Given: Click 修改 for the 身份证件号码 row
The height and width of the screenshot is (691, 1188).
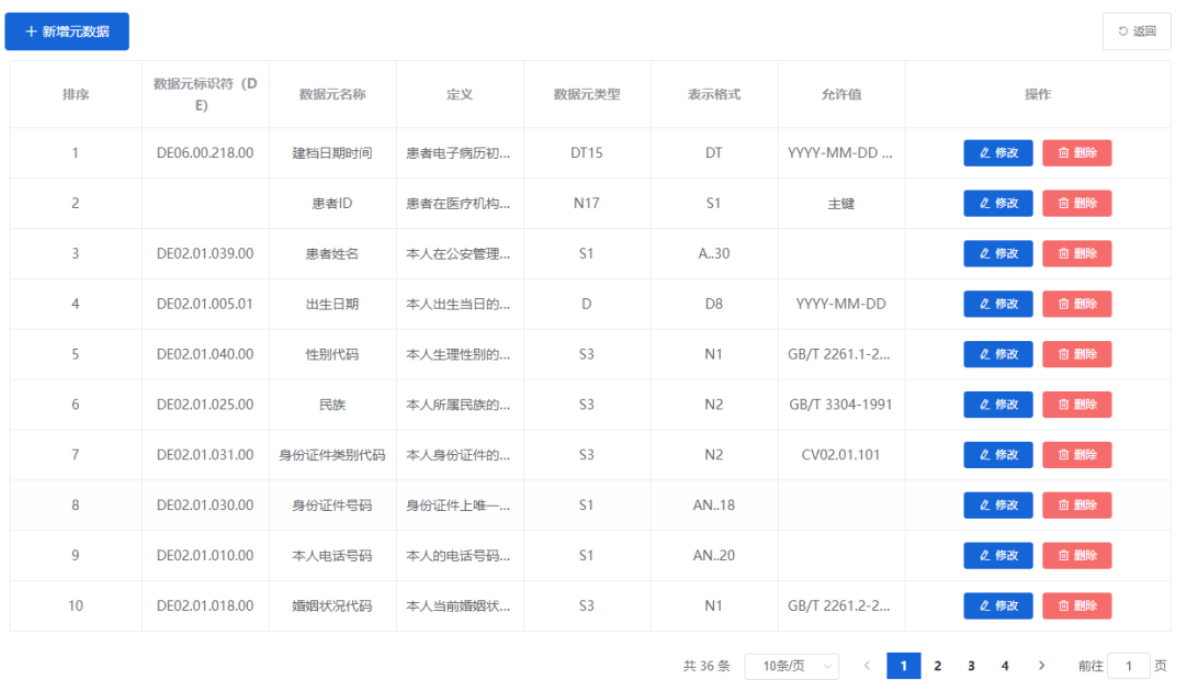Looking at the screenshot, I should point(997,505).
